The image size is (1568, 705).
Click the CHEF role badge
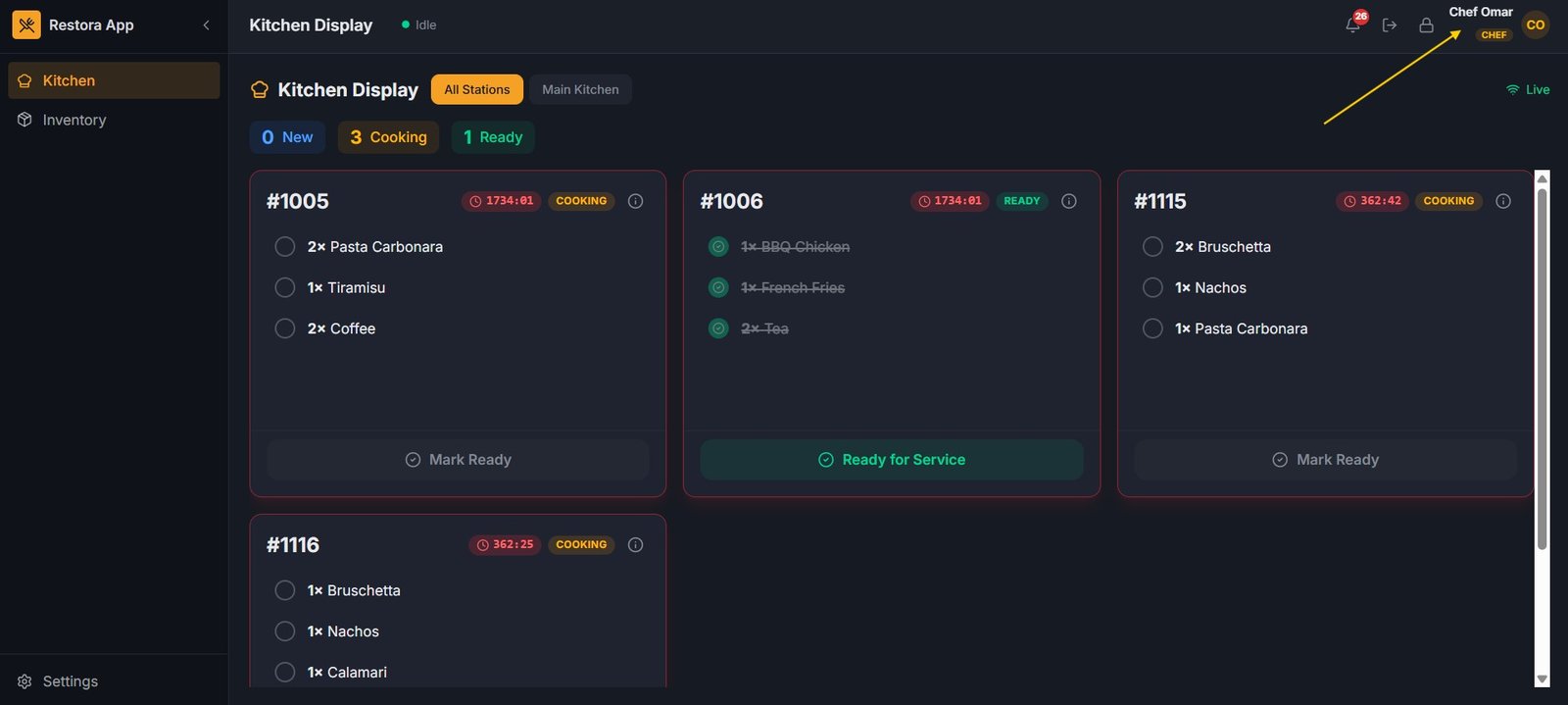point(1494,34)
